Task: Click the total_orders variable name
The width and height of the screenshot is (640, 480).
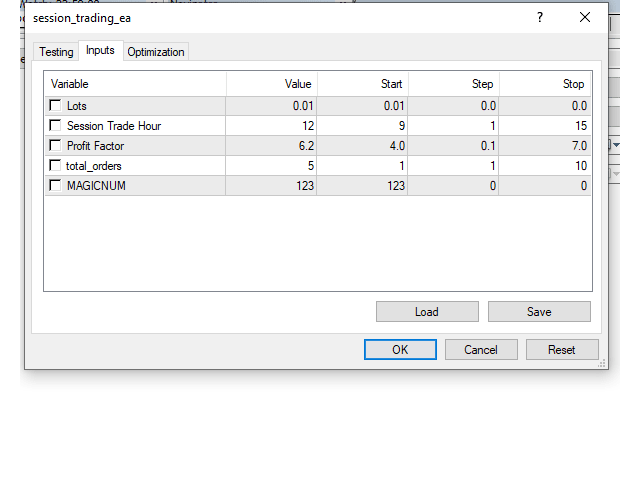Action: pyautogui.click(x=93, y=166)
